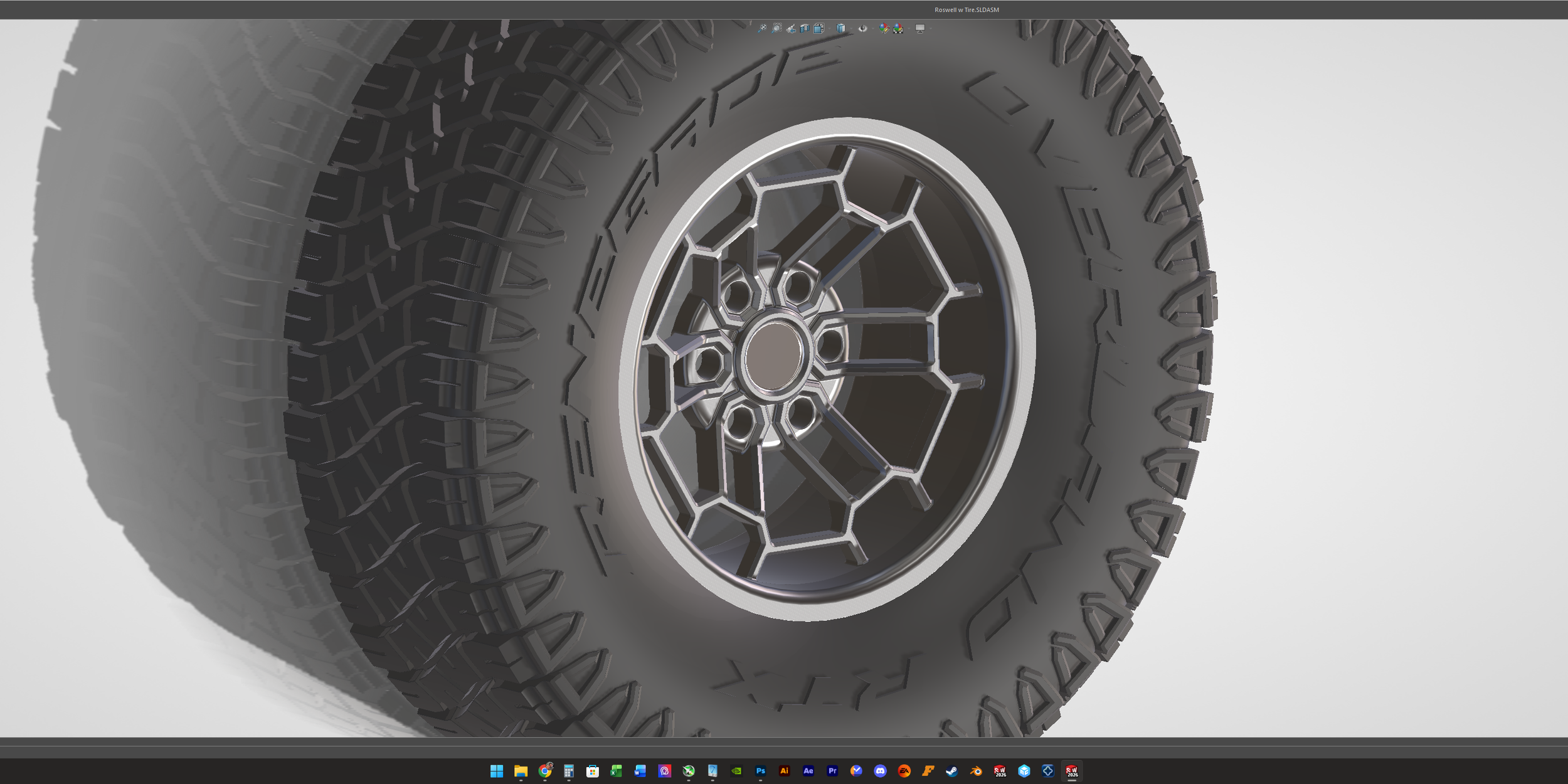Open the Edit Appearance tool

[x=884, y=29]
